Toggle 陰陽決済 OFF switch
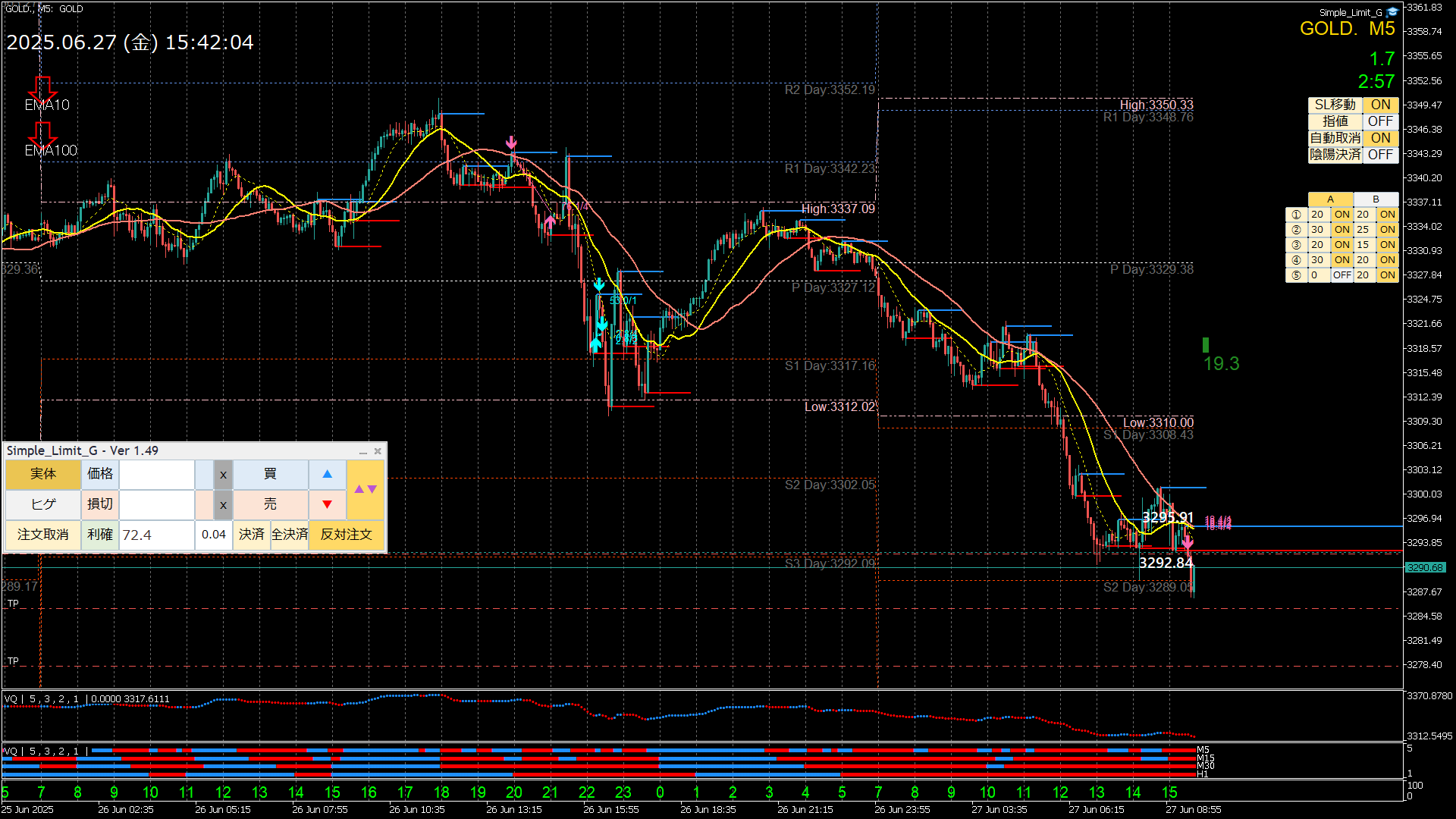The width and height of the screenshot is (1456, 819). pos(1380,155)
